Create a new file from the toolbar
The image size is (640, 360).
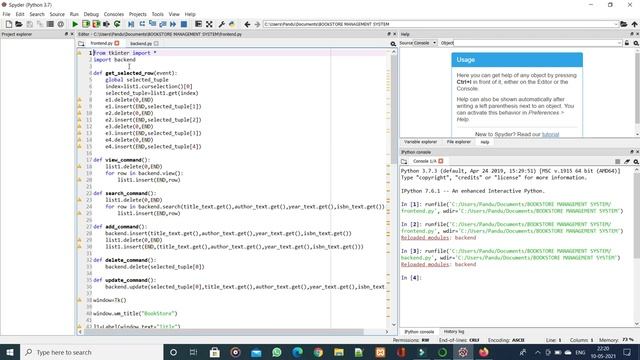coord(9,24)
